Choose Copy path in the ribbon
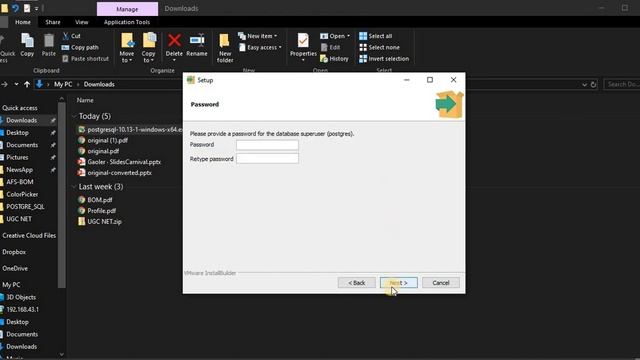The image size is (640, 360). coord(80,47)
